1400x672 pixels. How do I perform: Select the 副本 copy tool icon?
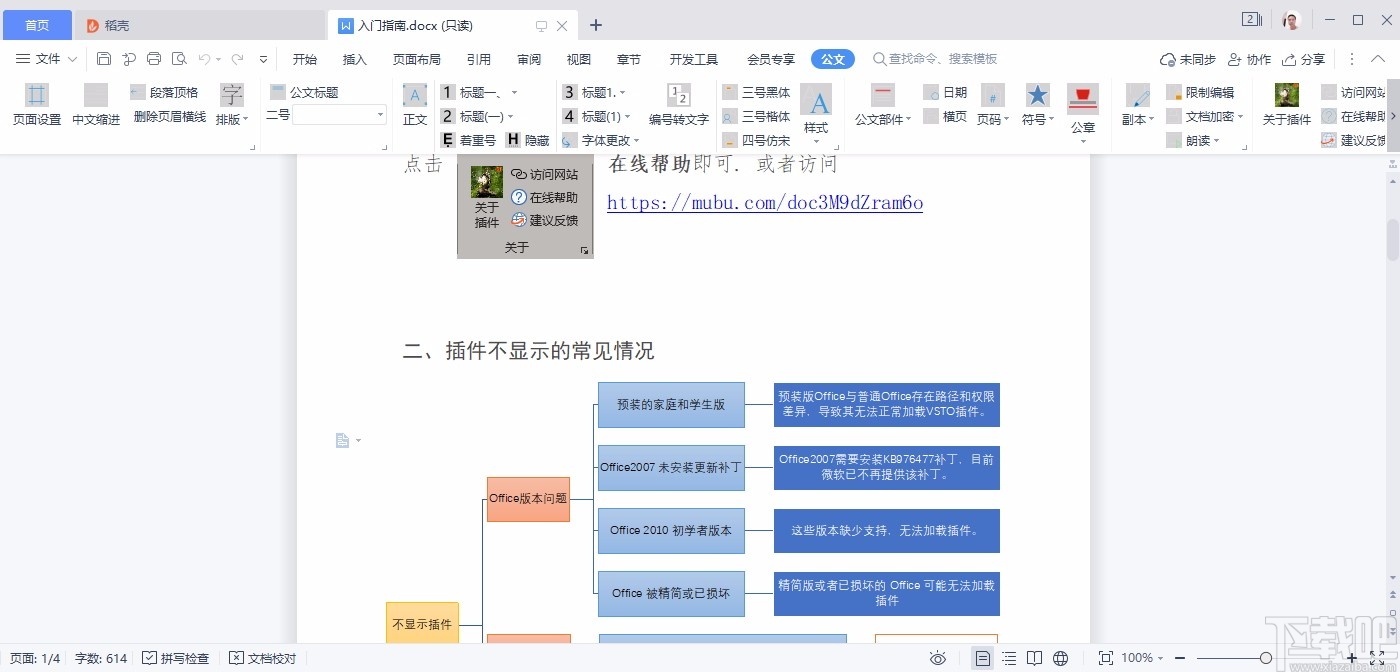pos(1136,105)
